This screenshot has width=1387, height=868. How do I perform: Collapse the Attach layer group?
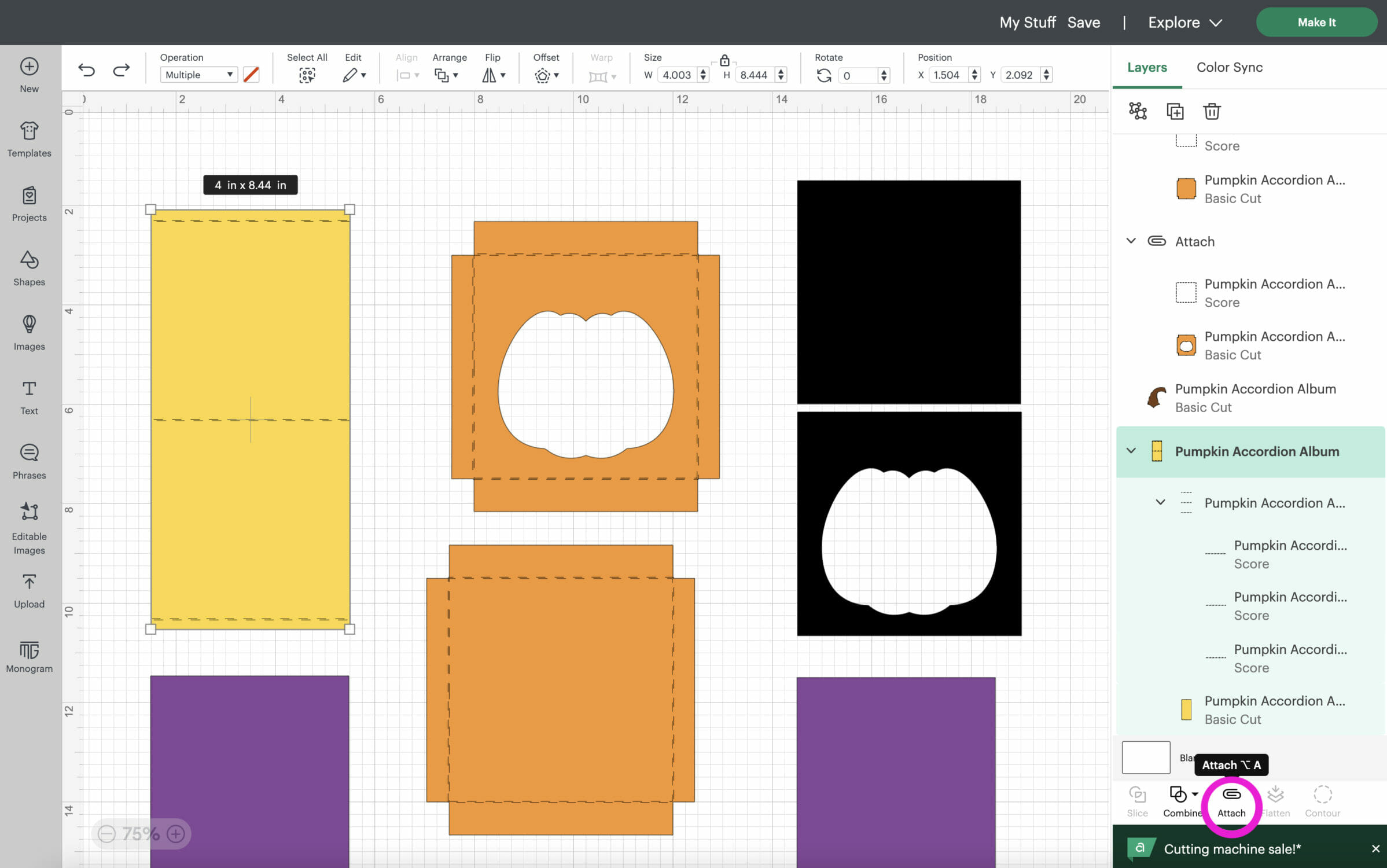[x=1131, y=241]
